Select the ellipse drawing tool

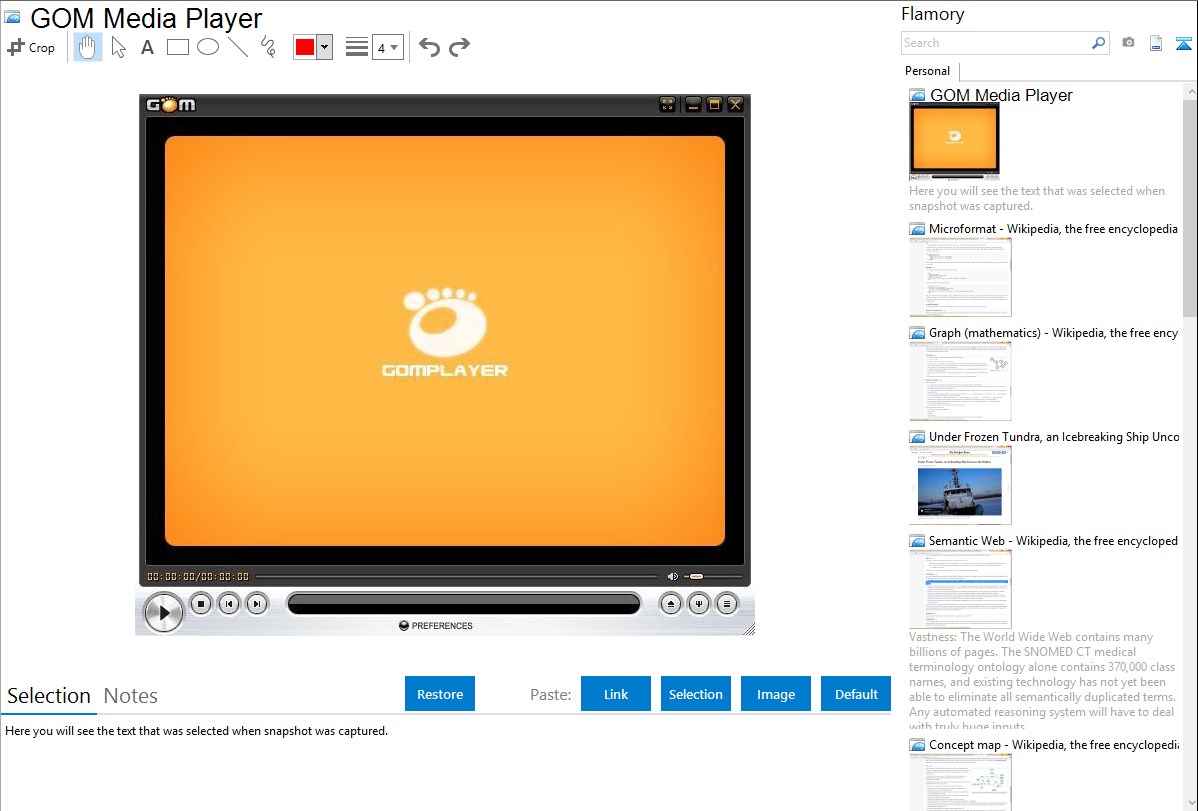(x=208, y=47)
